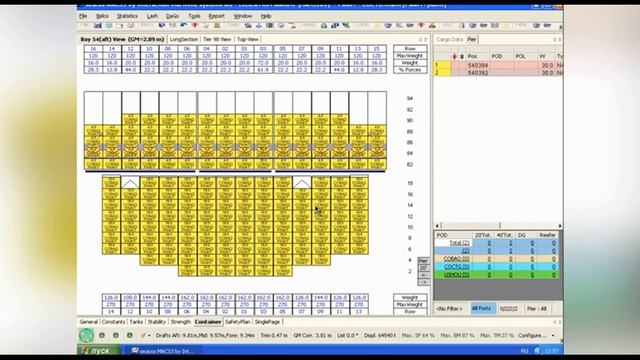
Task: Select the Pier tab in cargo panel
Action: pyautogui.click(x=472, y=40)
